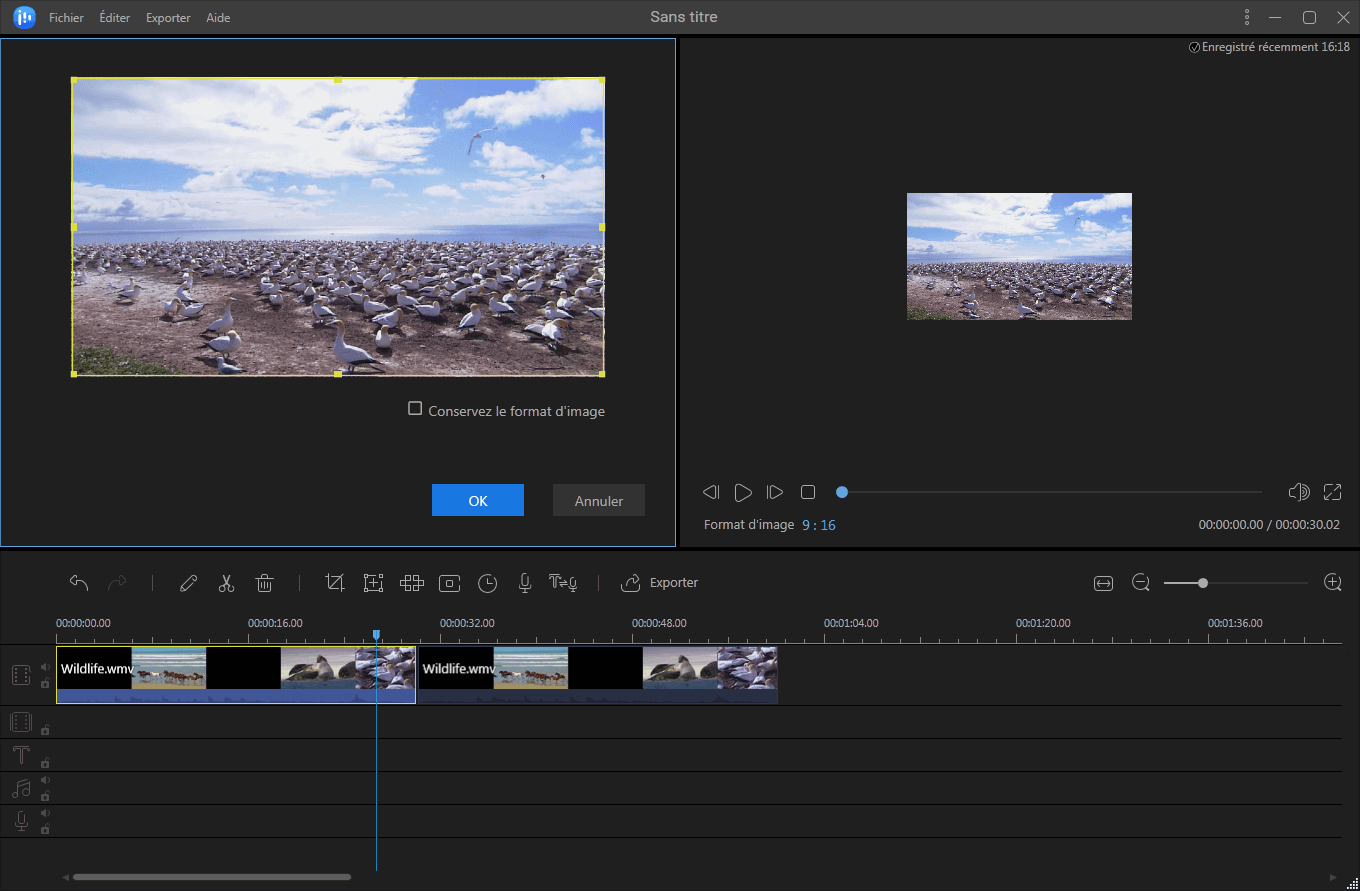Click the application logo icon
Screen dimensions: 1360x891
(x=25, y=17)
